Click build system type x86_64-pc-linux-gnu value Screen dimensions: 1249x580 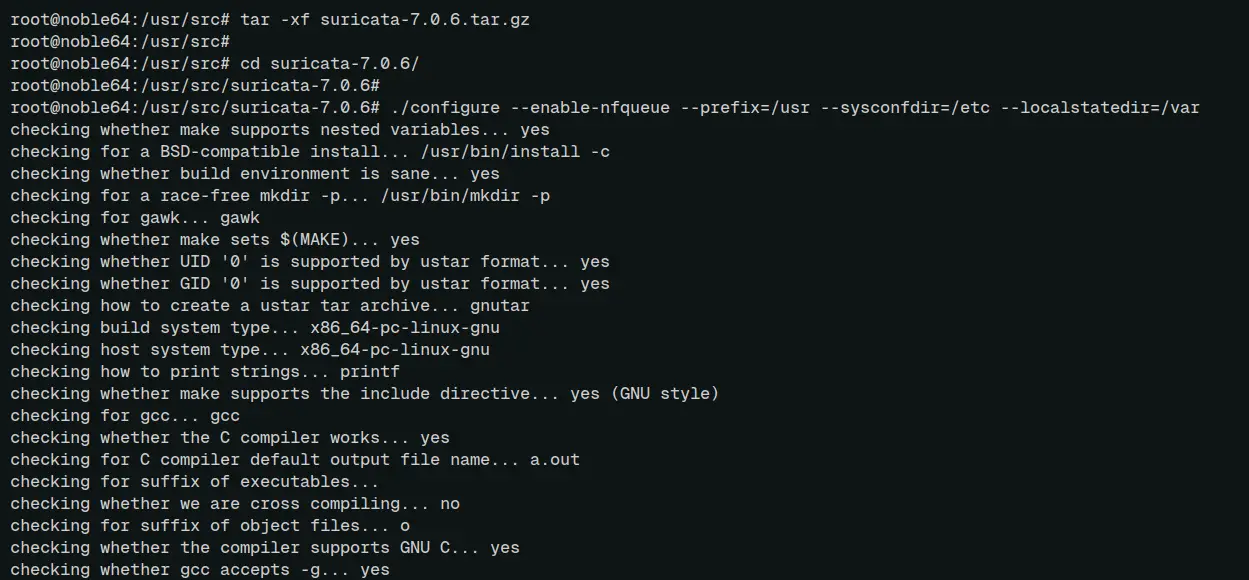[405, 328]
